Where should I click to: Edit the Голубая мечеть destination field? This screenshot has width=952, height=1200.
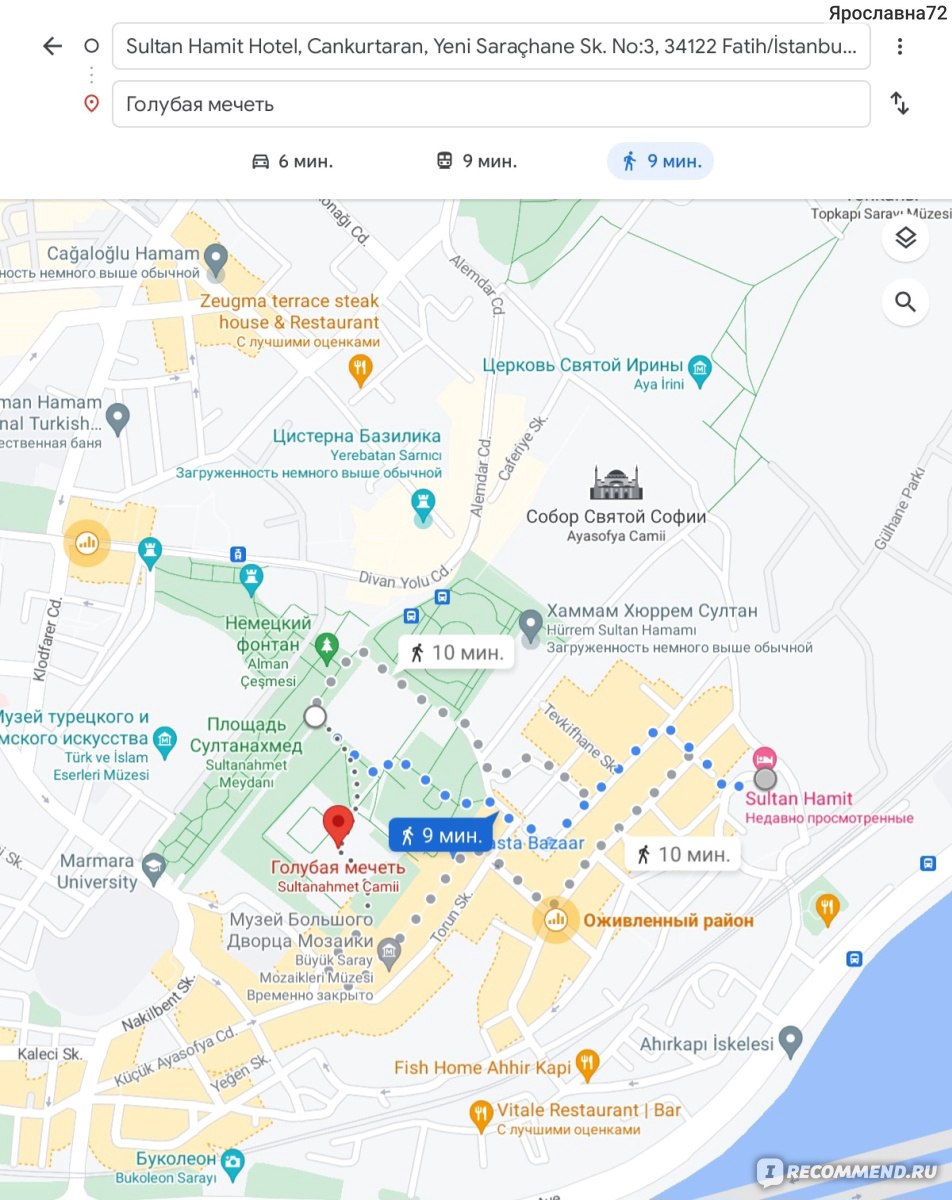pyautogui.click(x=491, y=104)
